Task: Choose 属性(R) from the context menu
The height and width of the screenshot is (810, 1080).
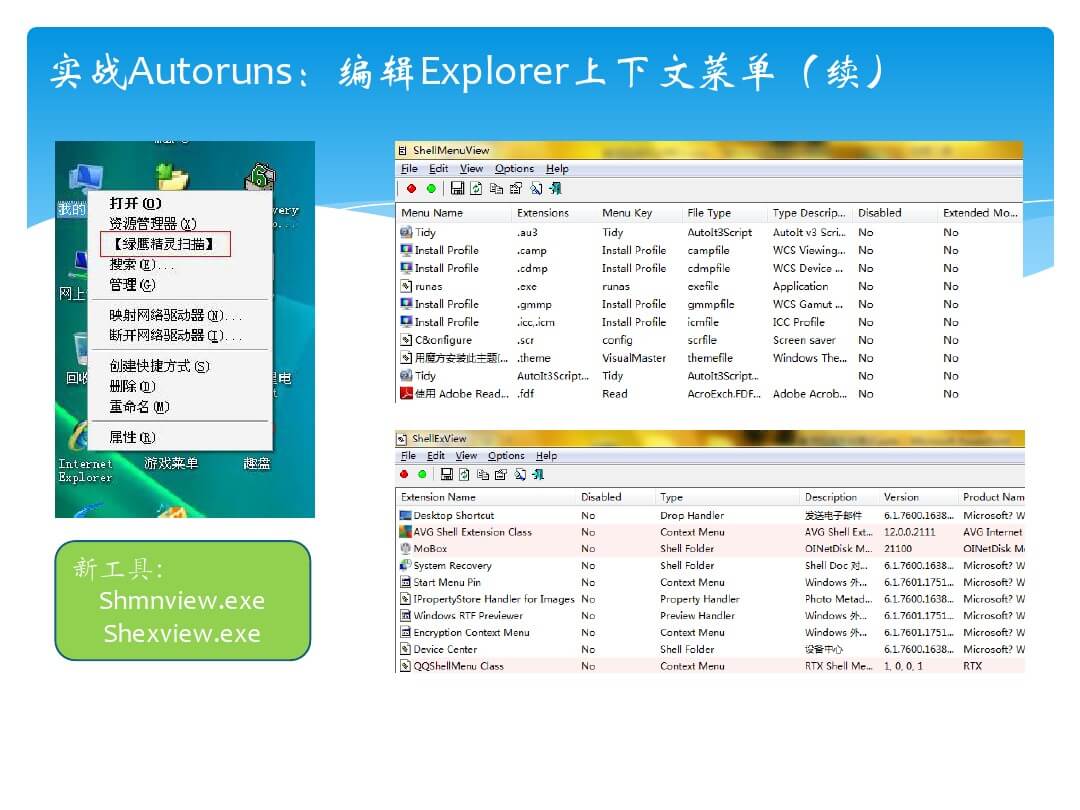Action: pyautogui.click(x=132, y=437)
